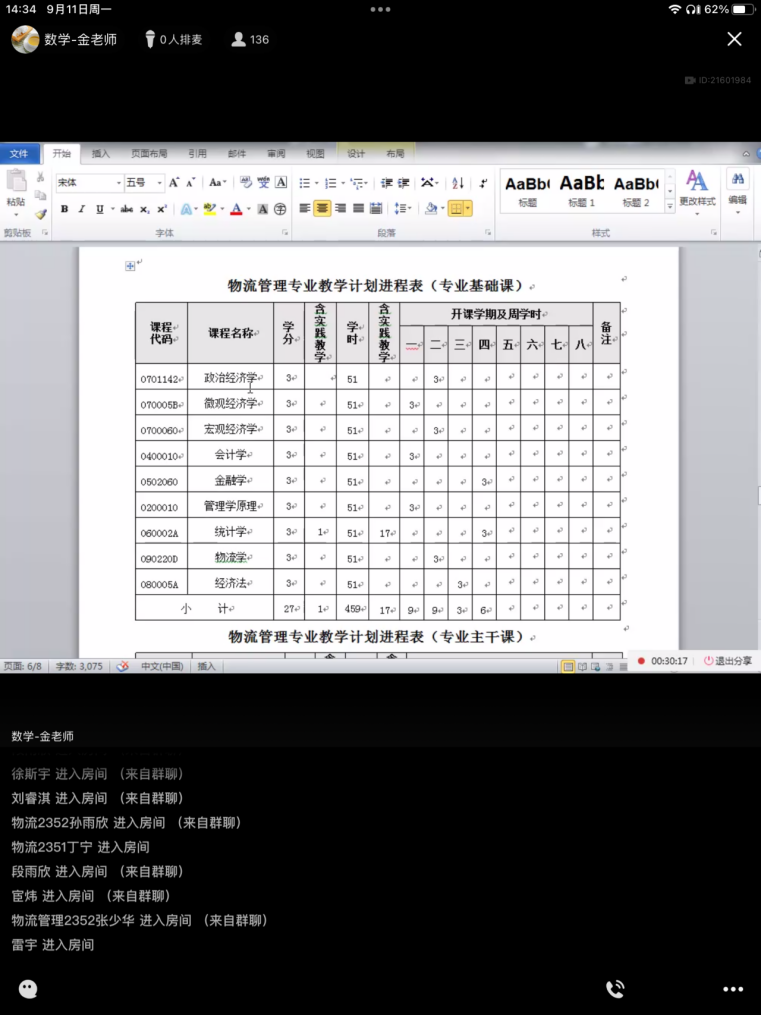Viewport: 761px width, 1015px height.
Task: Open the 页面布局 ribbon tab
Action: click(149, 154)
